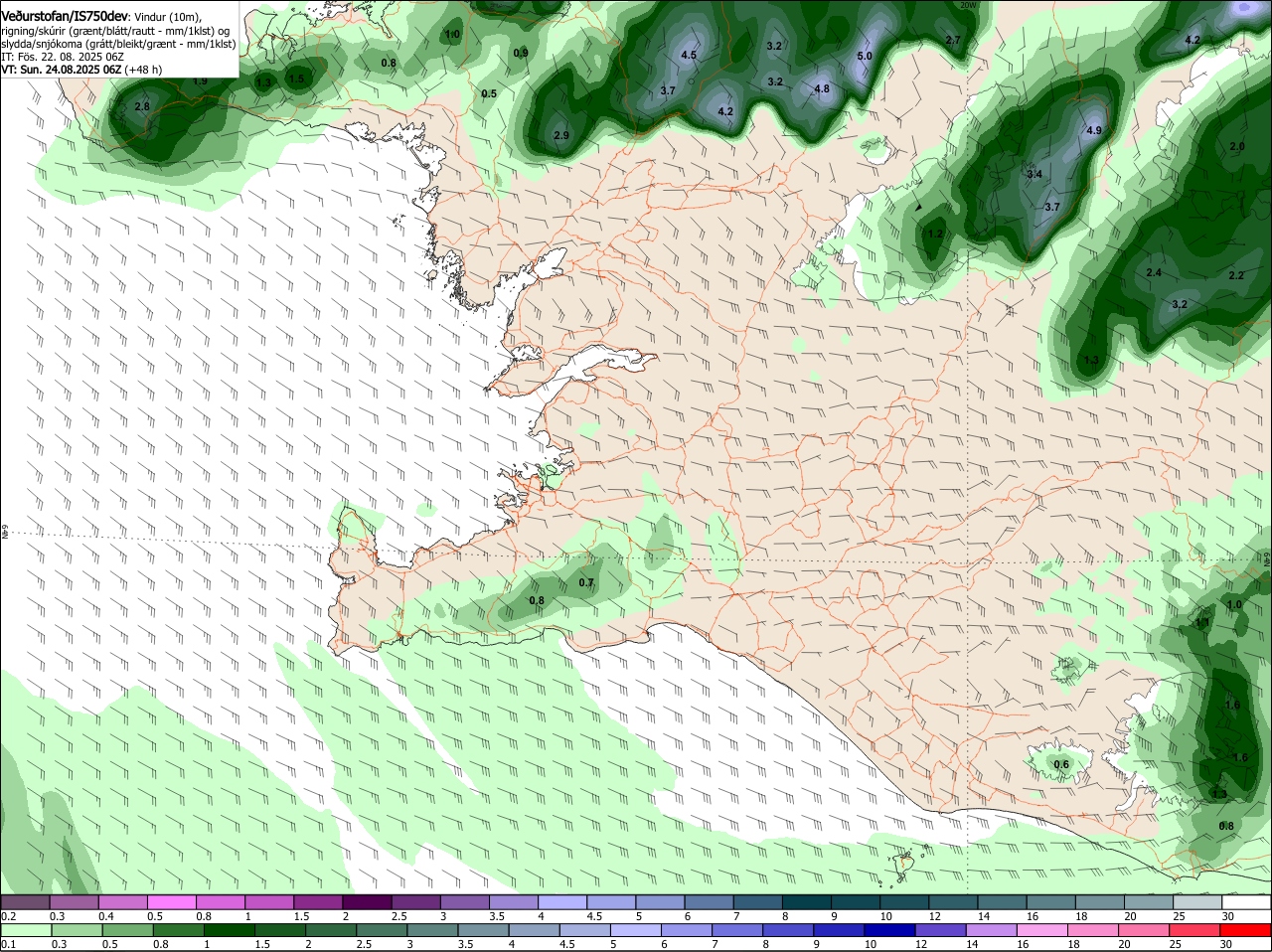Click the 4.8 precipitation value on the map
This screenshot has width=1272, height=952.
[x=822, y=88]
